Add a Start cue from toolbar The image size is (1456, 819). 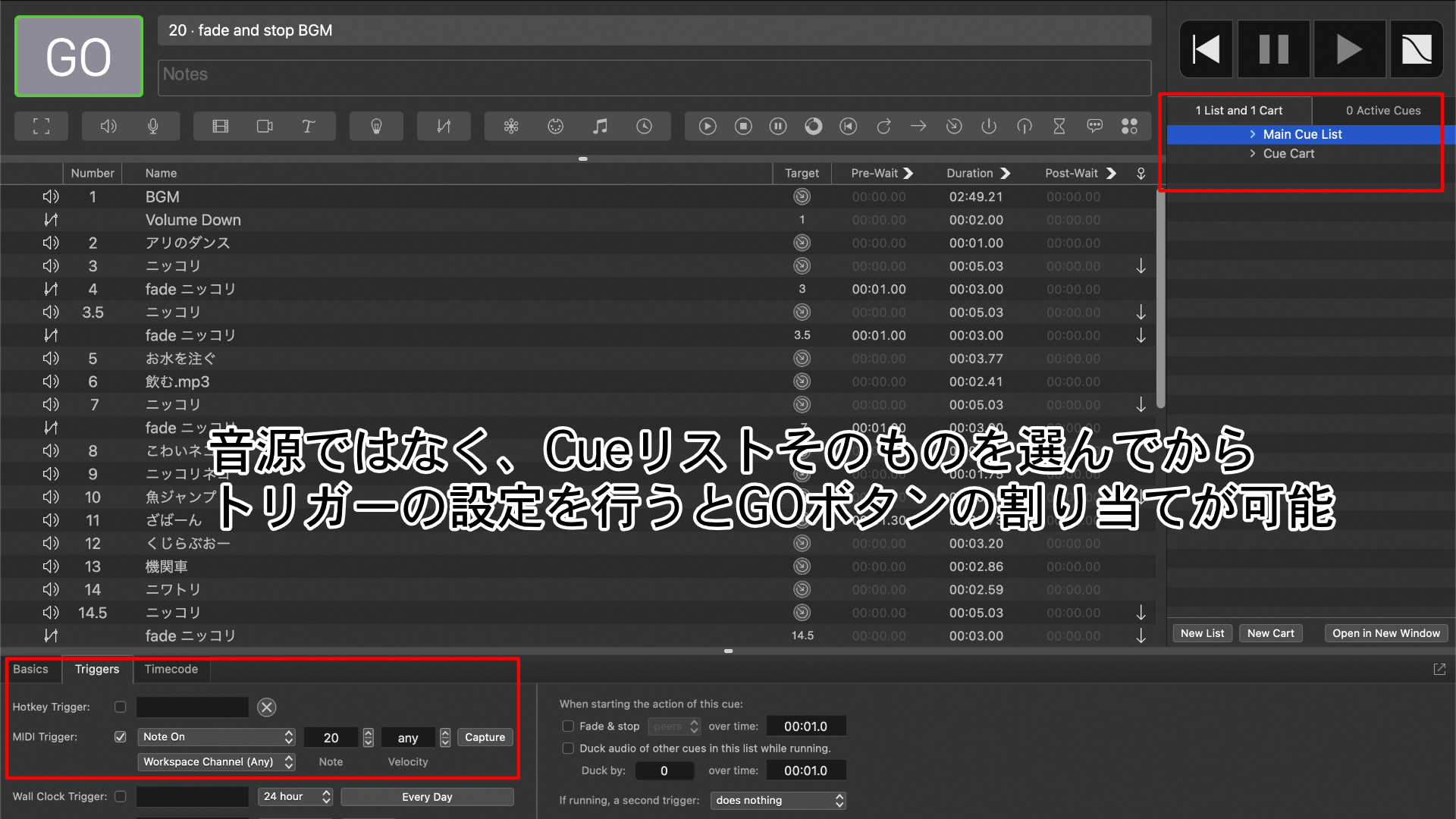708,127
